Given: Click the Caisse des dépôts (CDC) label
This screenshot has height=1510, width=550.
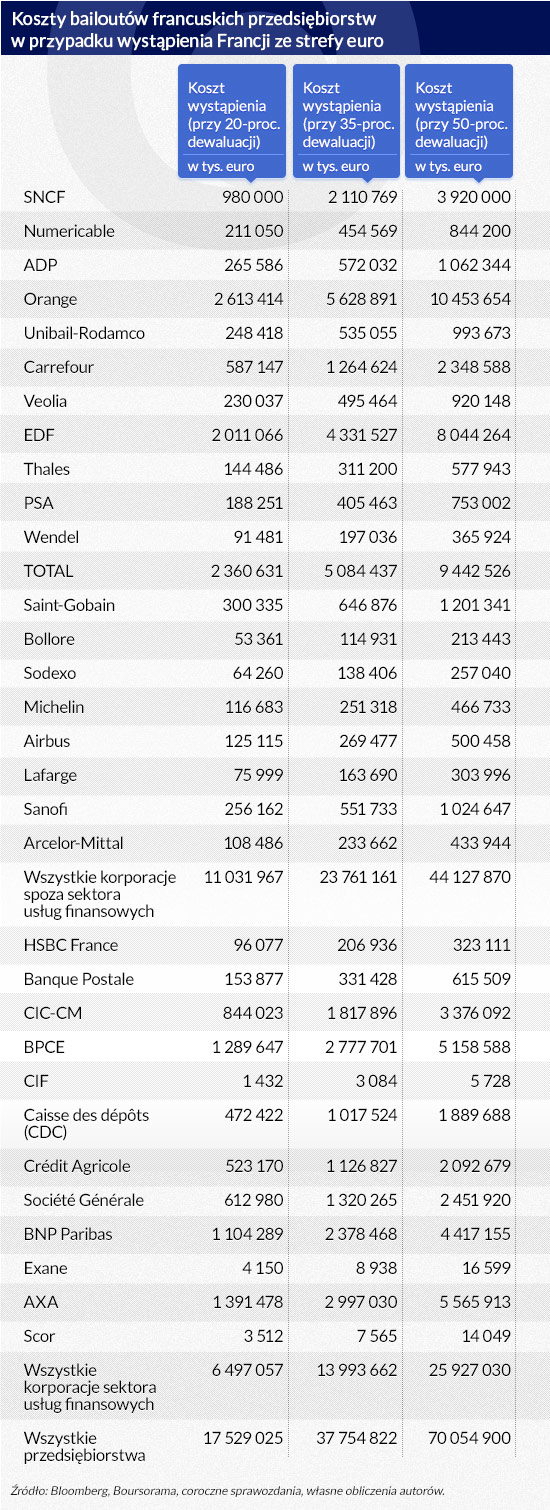Looking at the screenshot, I should [76, 1123].
